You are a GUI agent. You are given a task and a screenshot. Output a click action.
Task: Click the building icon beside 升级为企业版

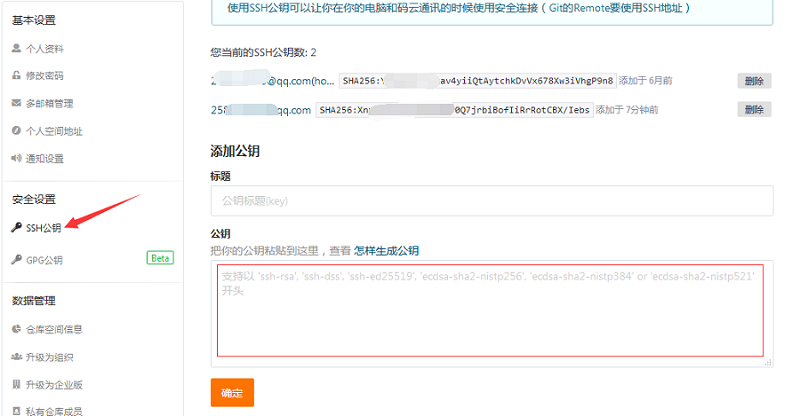[16, 384]
